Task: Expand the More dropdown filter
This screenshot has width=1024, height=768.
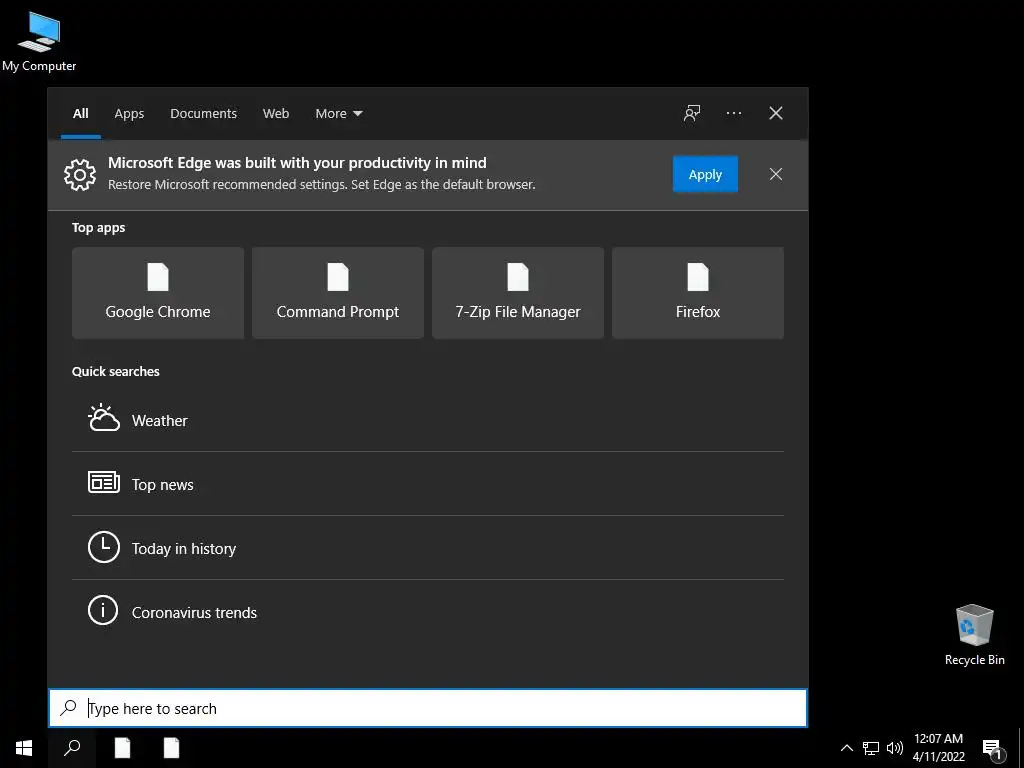Action: (x=338, y=113)
